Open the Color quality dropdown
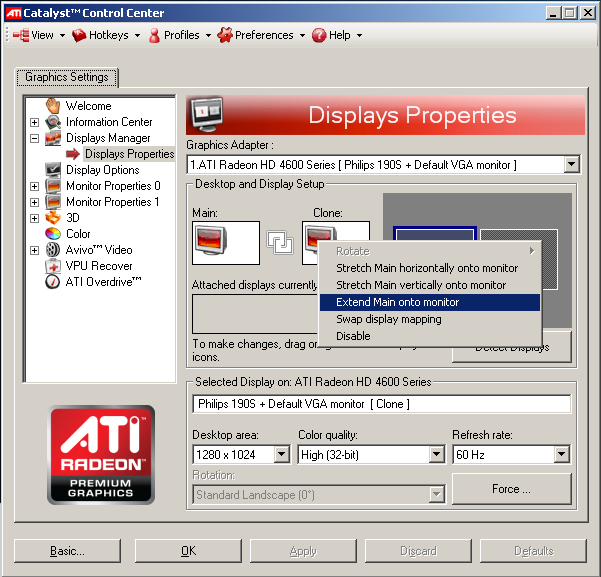The image size is (601, 577). (x=437, y=454)
